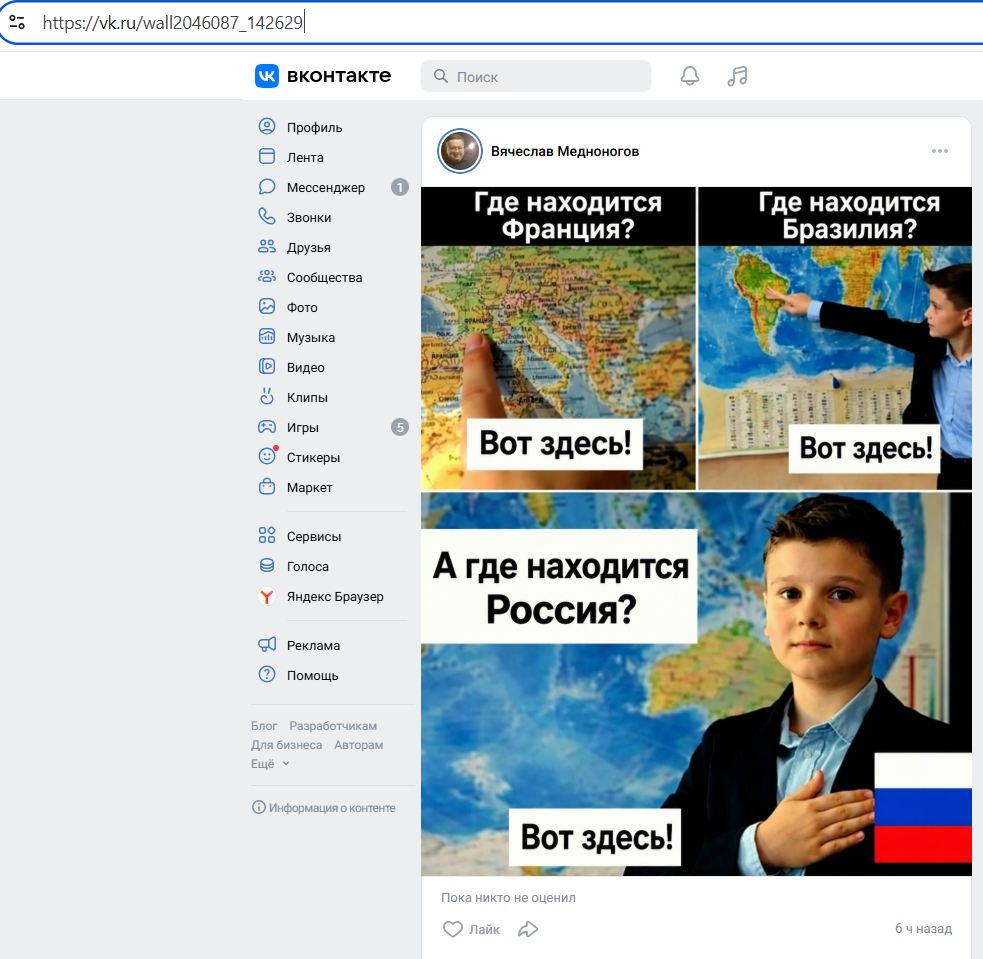Click the Стикеры smiley icon
The height and width of the screenshot is (959, 983).
[267, 456]
